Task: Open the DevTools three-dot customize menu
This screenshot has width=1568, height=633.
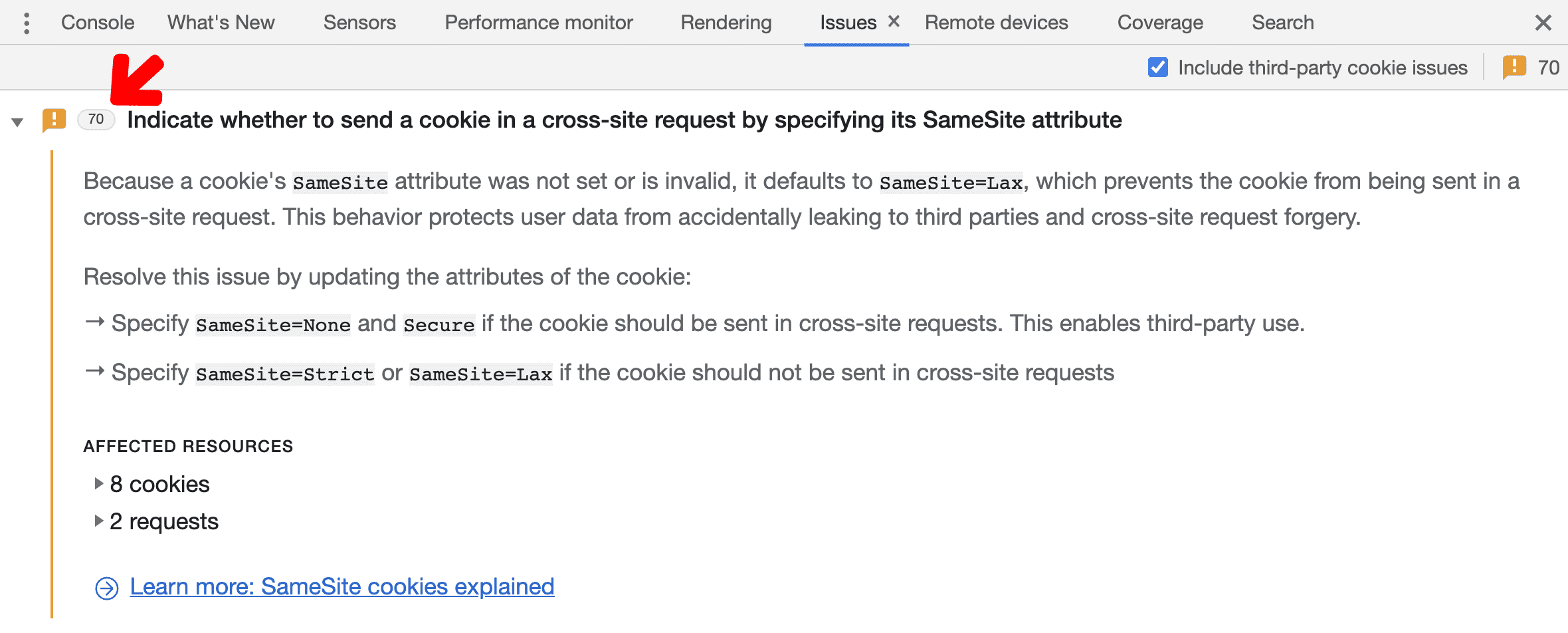Action: click(x=27, y=22)
